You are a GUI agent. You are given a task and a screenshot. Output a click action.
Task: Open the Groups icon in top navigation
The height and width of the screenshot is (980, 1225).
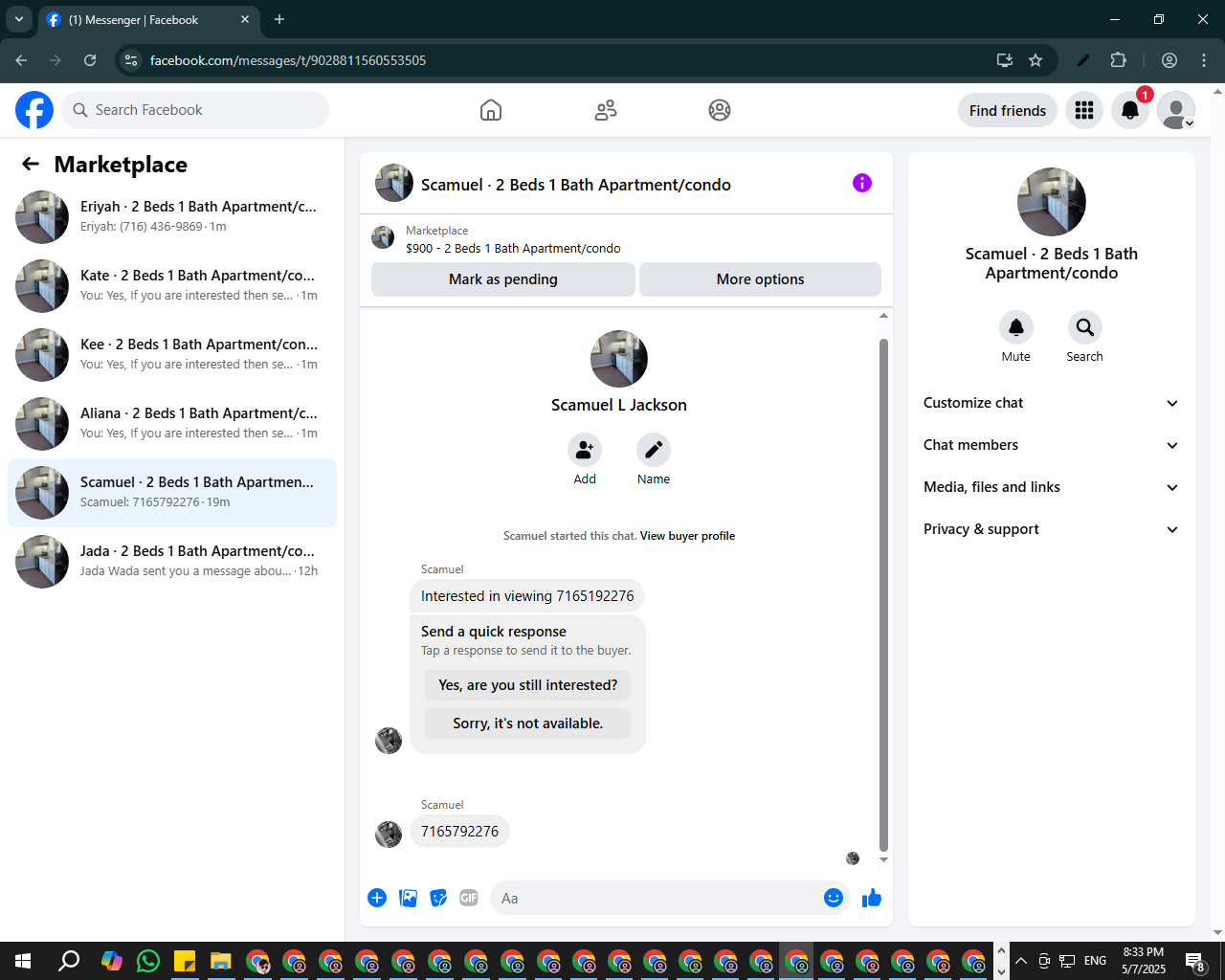click(x=720, y=110)
